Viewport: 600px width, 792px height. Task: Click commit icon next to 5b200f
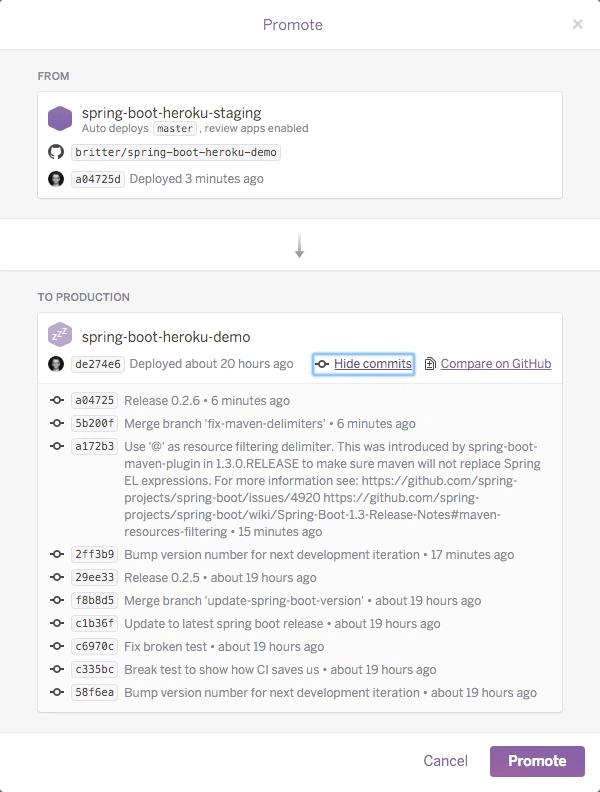[57, 423]
